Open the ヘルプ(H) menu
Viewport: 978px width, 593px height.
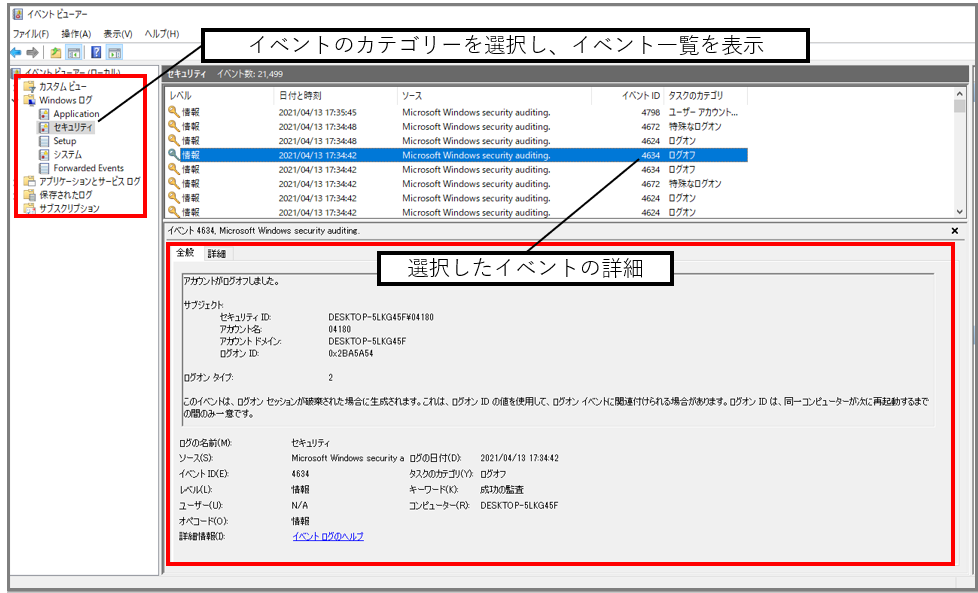[162, 34]
